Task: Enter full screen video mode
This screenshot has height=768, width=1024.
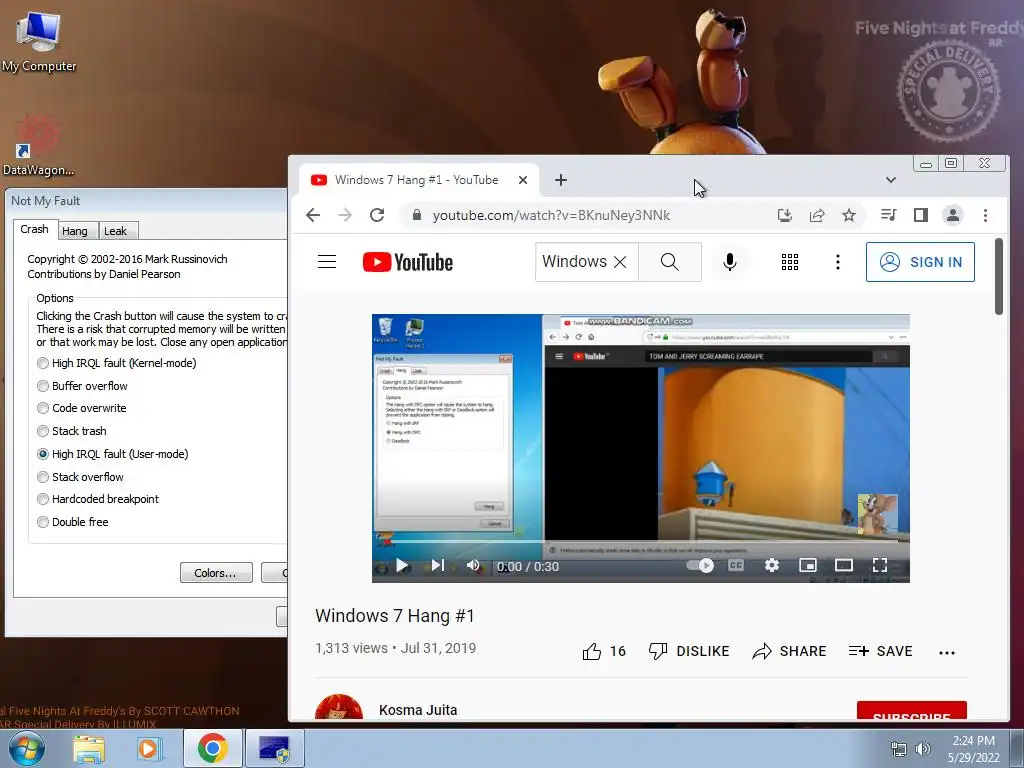Action: (x=880, y=566)
